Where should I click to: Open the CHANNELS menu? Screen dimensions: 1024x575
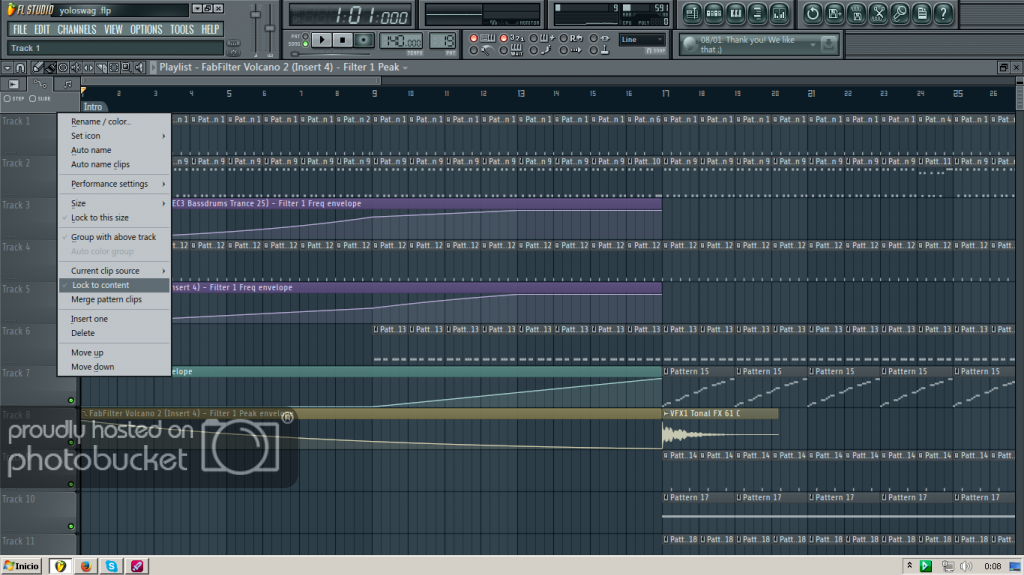(77, 29)
